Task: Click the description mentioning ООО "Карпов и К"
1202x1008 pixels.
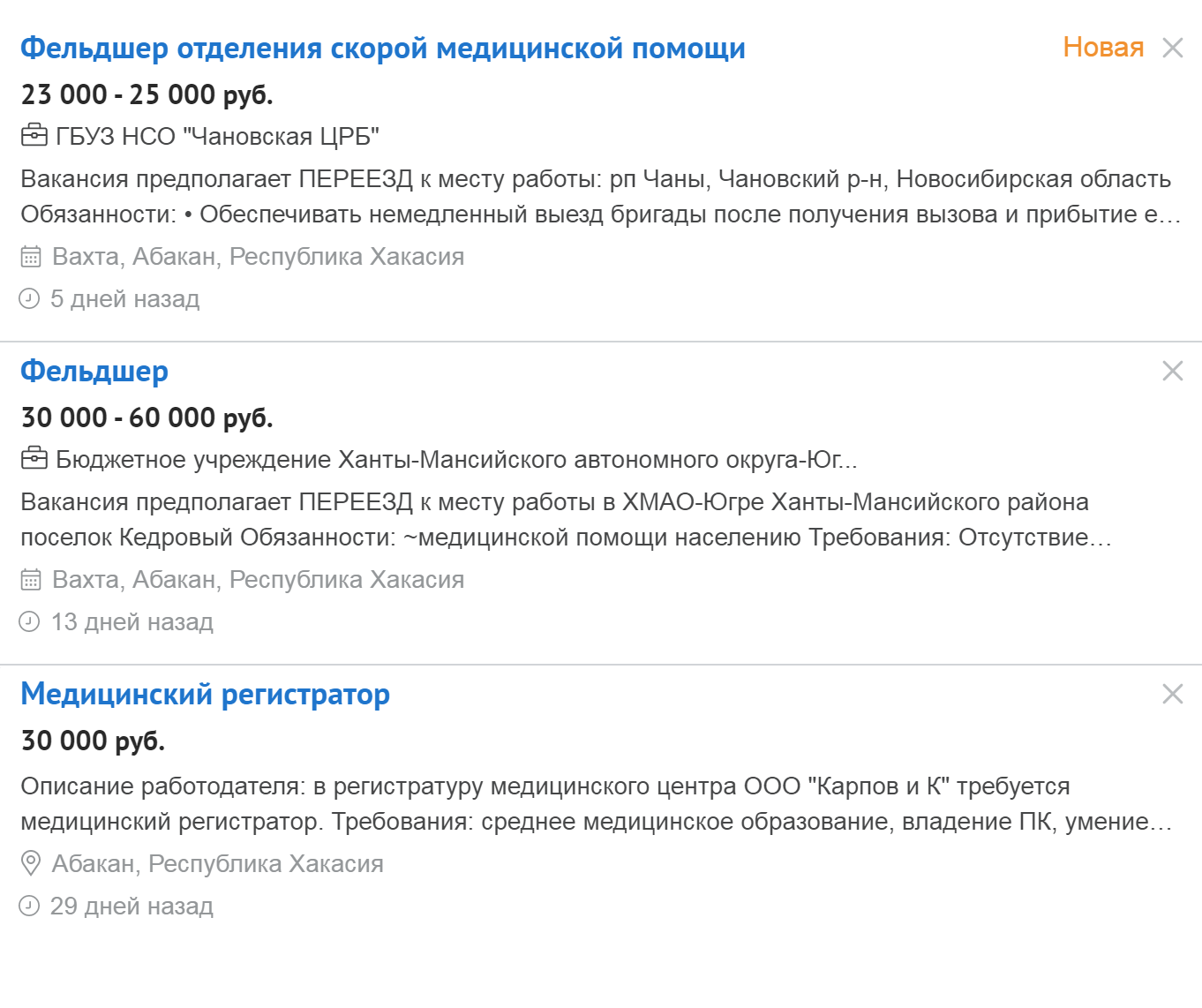Action: [597, 803]
